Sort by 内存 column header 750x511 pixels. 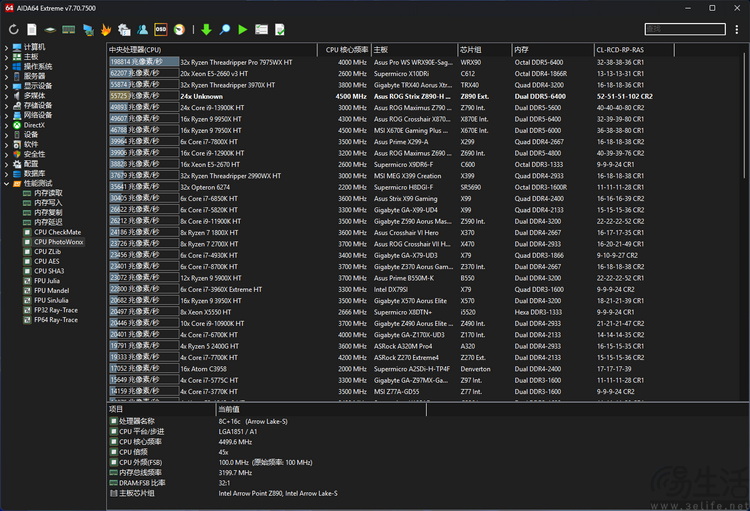click(552, 50)
